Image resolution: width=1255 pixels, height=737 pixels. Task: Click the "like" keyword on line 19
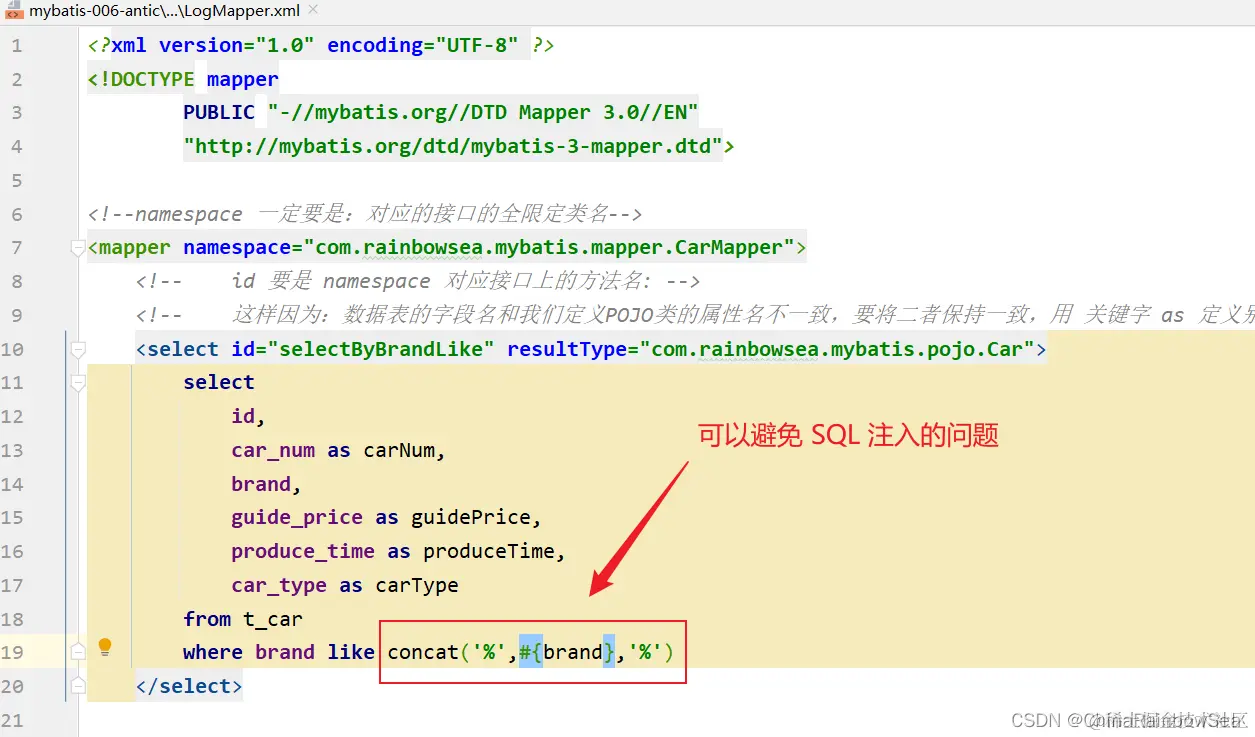(351, 652)
